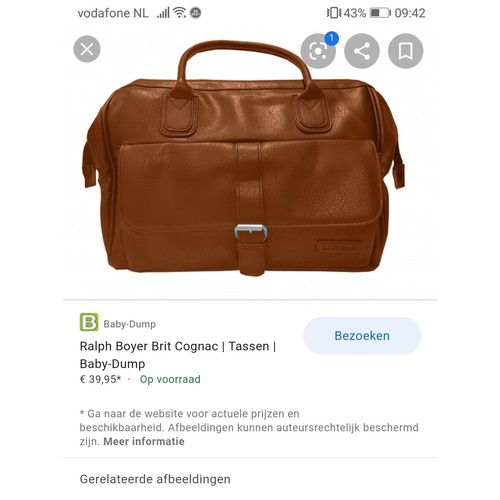Click the Bezoeken button
Screen dimensions: 500x500
click(362, 336)
